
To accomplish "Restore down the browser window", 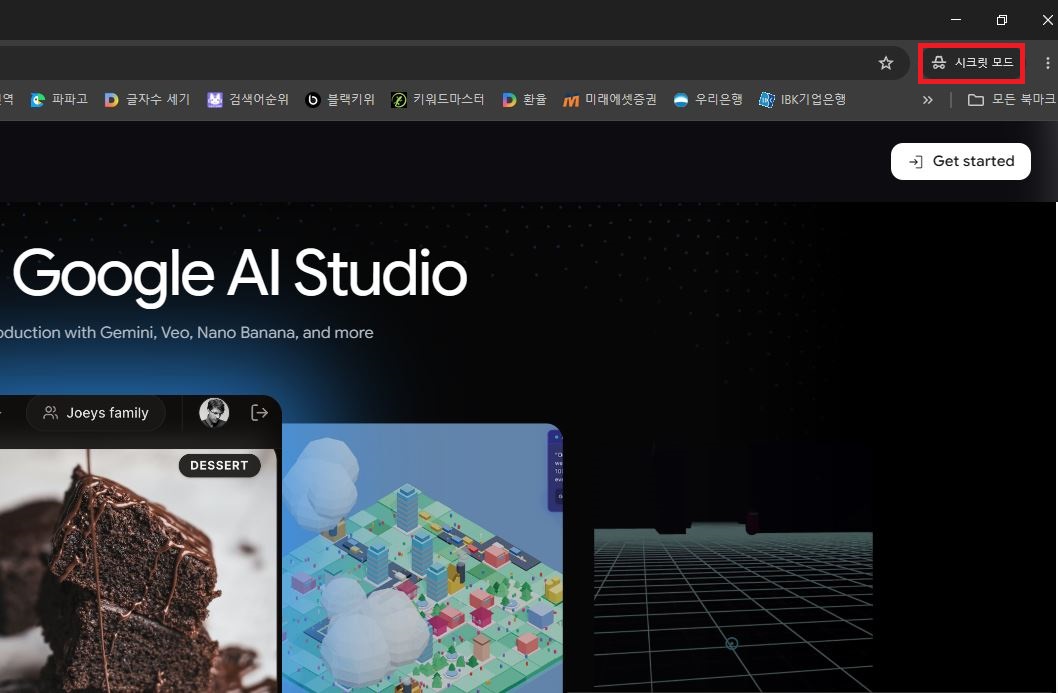I will [1002, 20].
